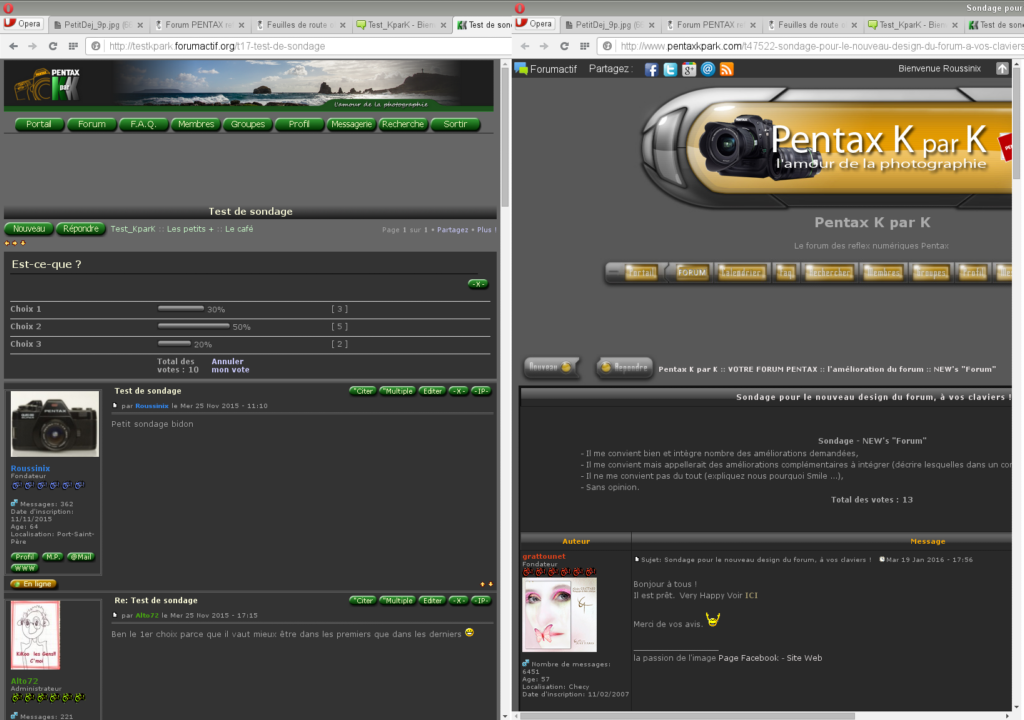
Task: Delete the Est-ce-que poll with -X- button
Action: [478, 284]
